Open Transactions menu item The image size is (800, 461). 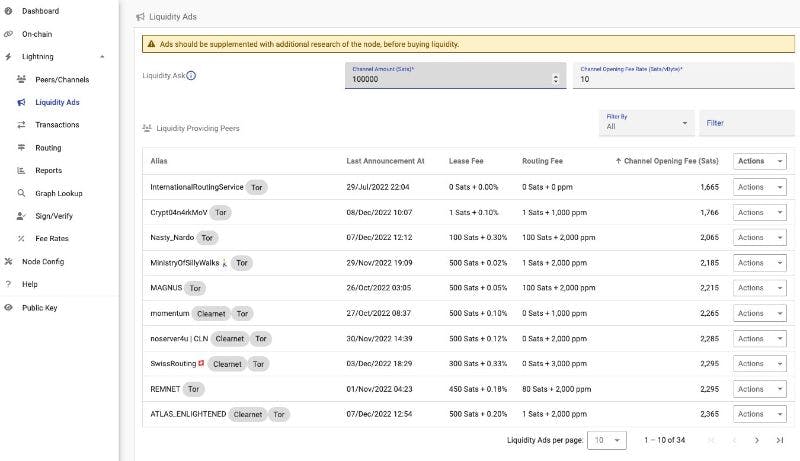(x=57, y=125)
